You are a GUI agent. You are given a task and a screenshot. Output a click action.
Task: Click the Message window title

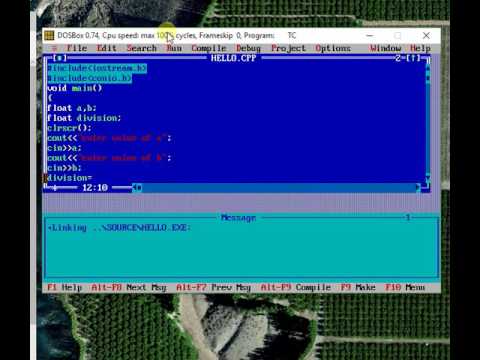(x=239, y=218)
